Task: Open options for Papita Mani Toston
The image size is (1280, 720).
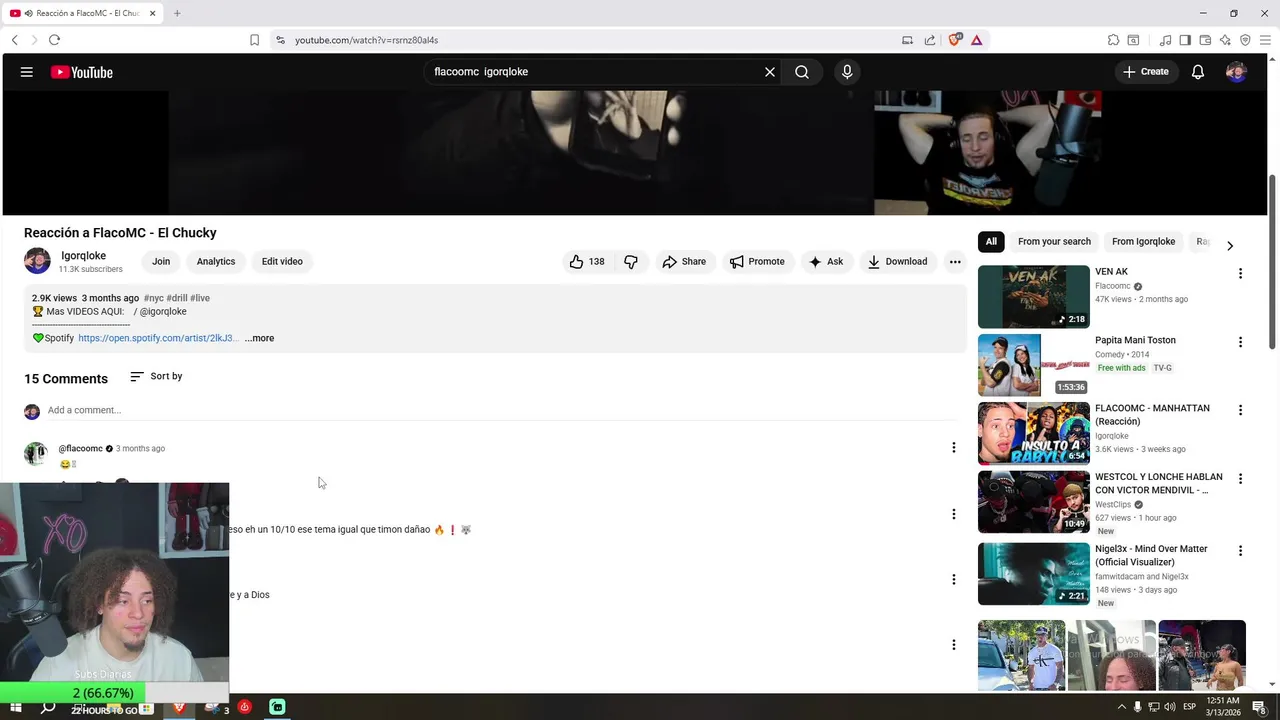Action: tap(1240, 342)
